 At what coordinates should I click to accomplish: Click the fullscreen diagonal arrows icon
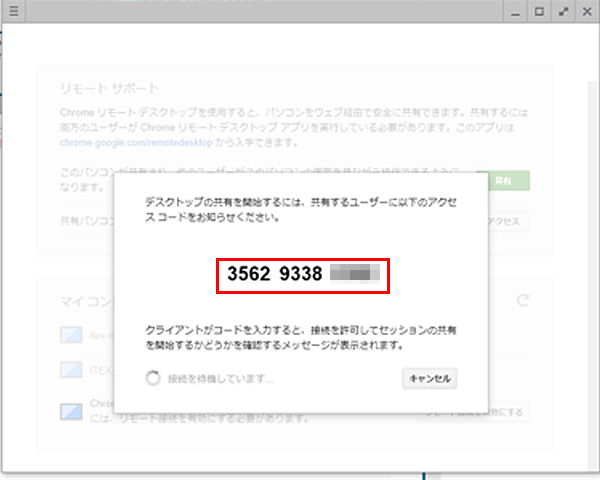tap(564, 12)
